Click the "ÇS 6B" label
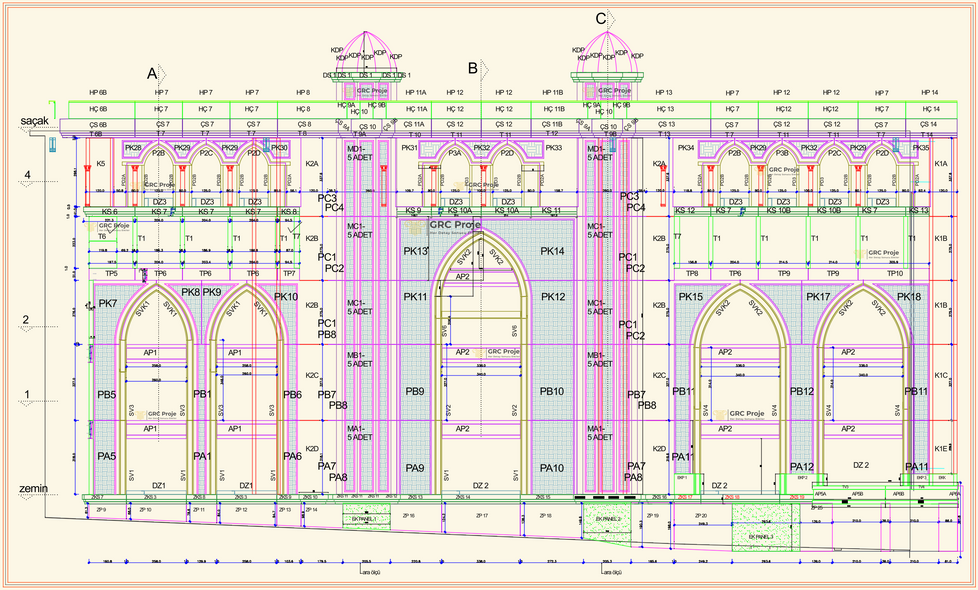The image size is (978, 590). [99, 124]
